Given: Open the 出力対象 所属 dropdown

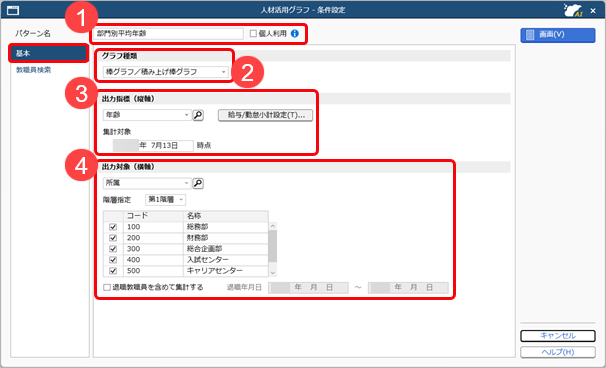Looking at the screenshot, I should pos(147,183).
